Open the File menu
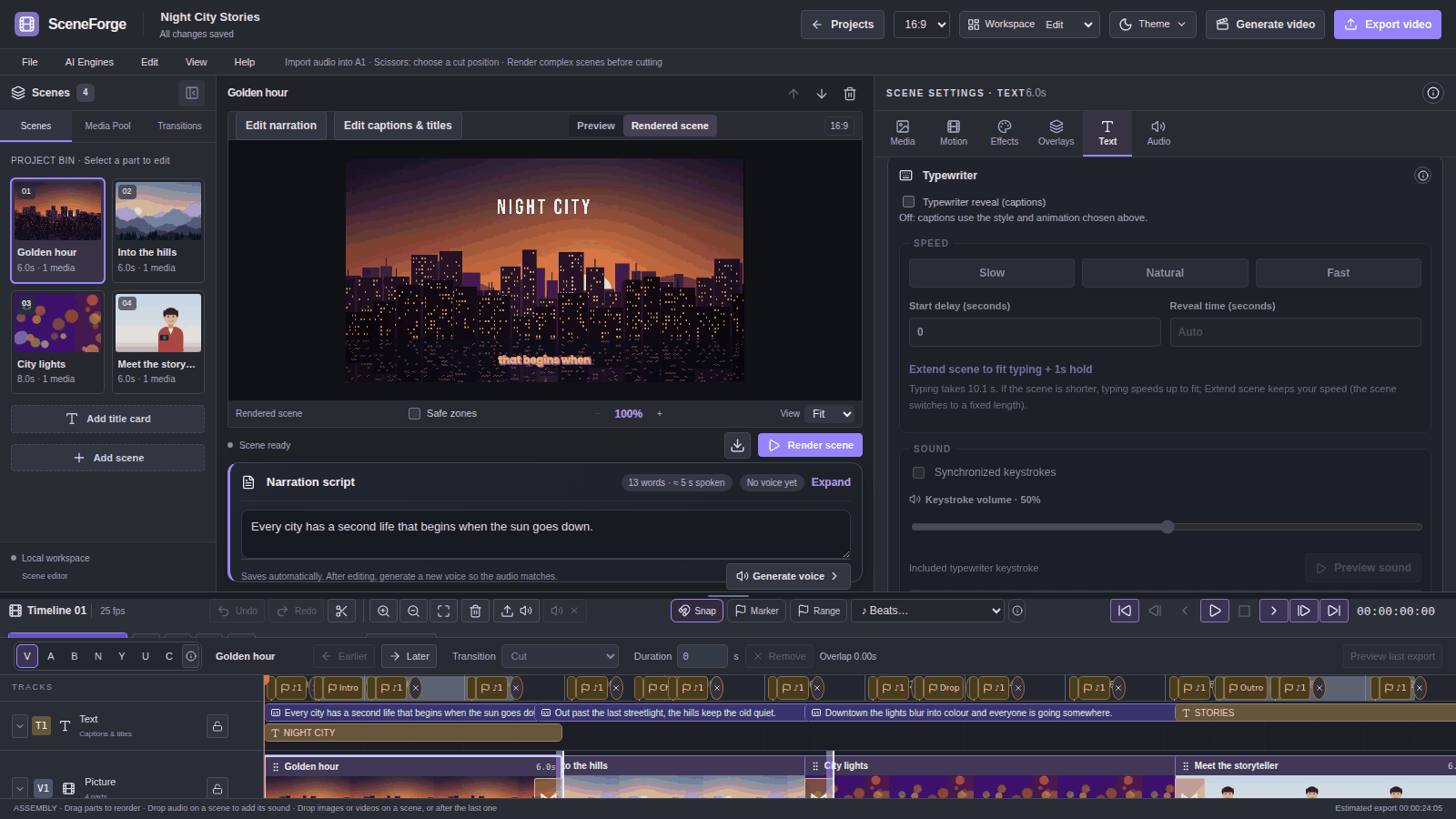Viewport: 1456px width, 819px height. 30,62
